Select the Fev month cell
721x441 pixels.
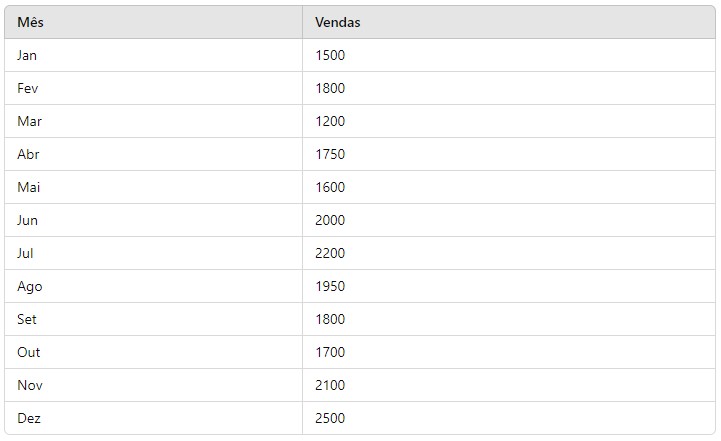27,88
